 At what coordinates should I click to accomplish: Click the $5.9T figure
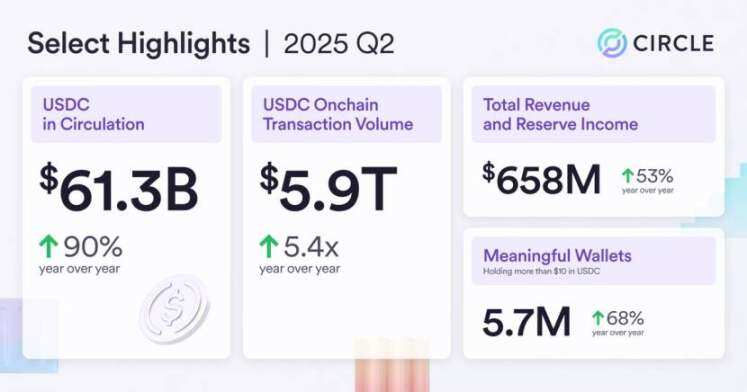pos(328,189)
